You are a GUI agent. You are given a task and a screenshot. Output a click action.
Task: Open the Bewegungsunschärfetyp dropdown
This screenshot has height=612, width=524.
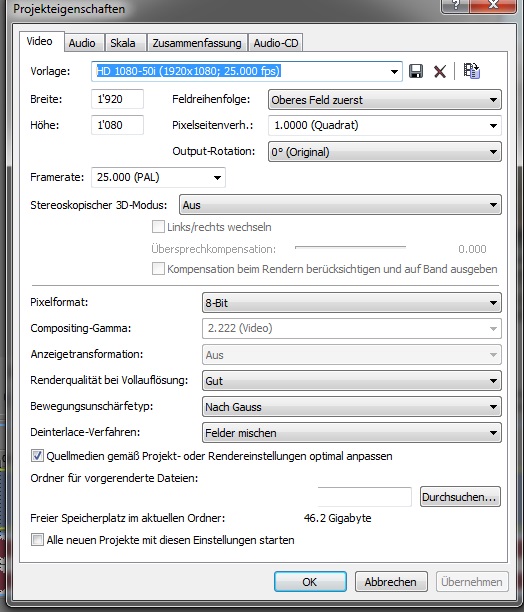click(352, 407)
